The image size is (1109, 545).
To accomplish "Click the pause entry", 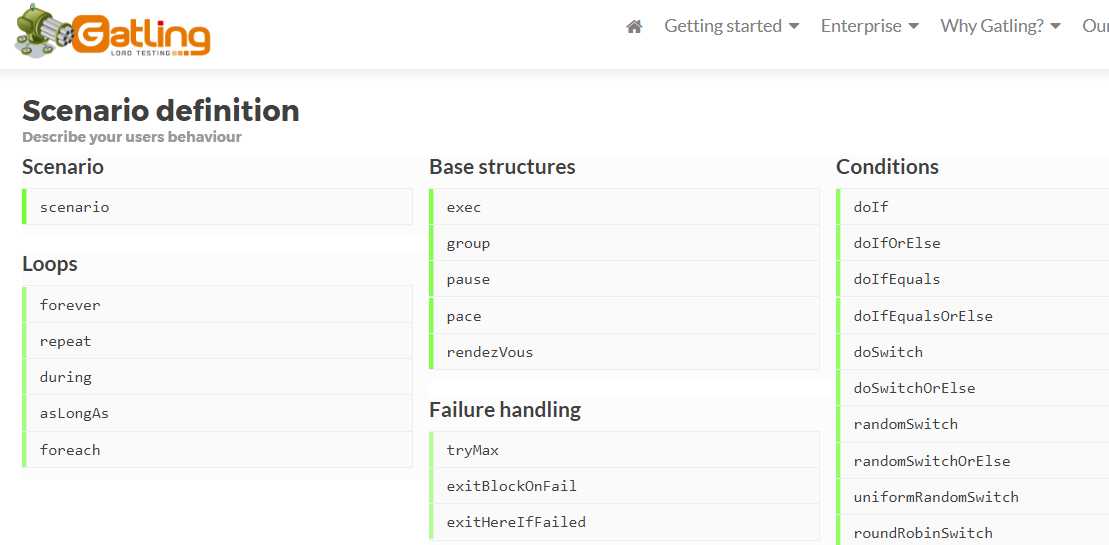I will 625,279.
